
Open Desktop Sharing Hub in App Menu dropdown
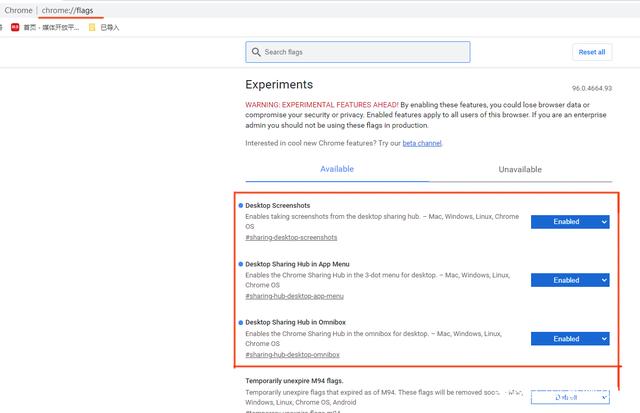click(x=570, y=280)
